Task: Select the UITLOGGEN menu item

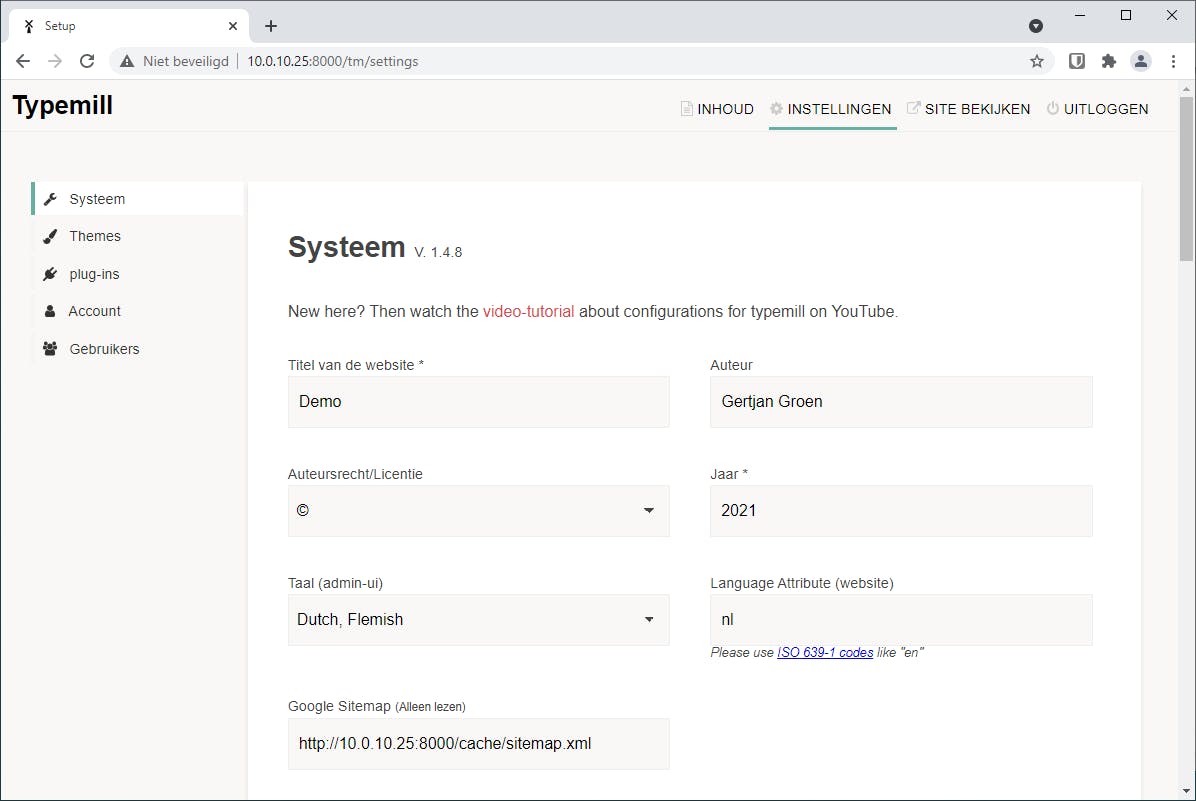Action: 1097,109
